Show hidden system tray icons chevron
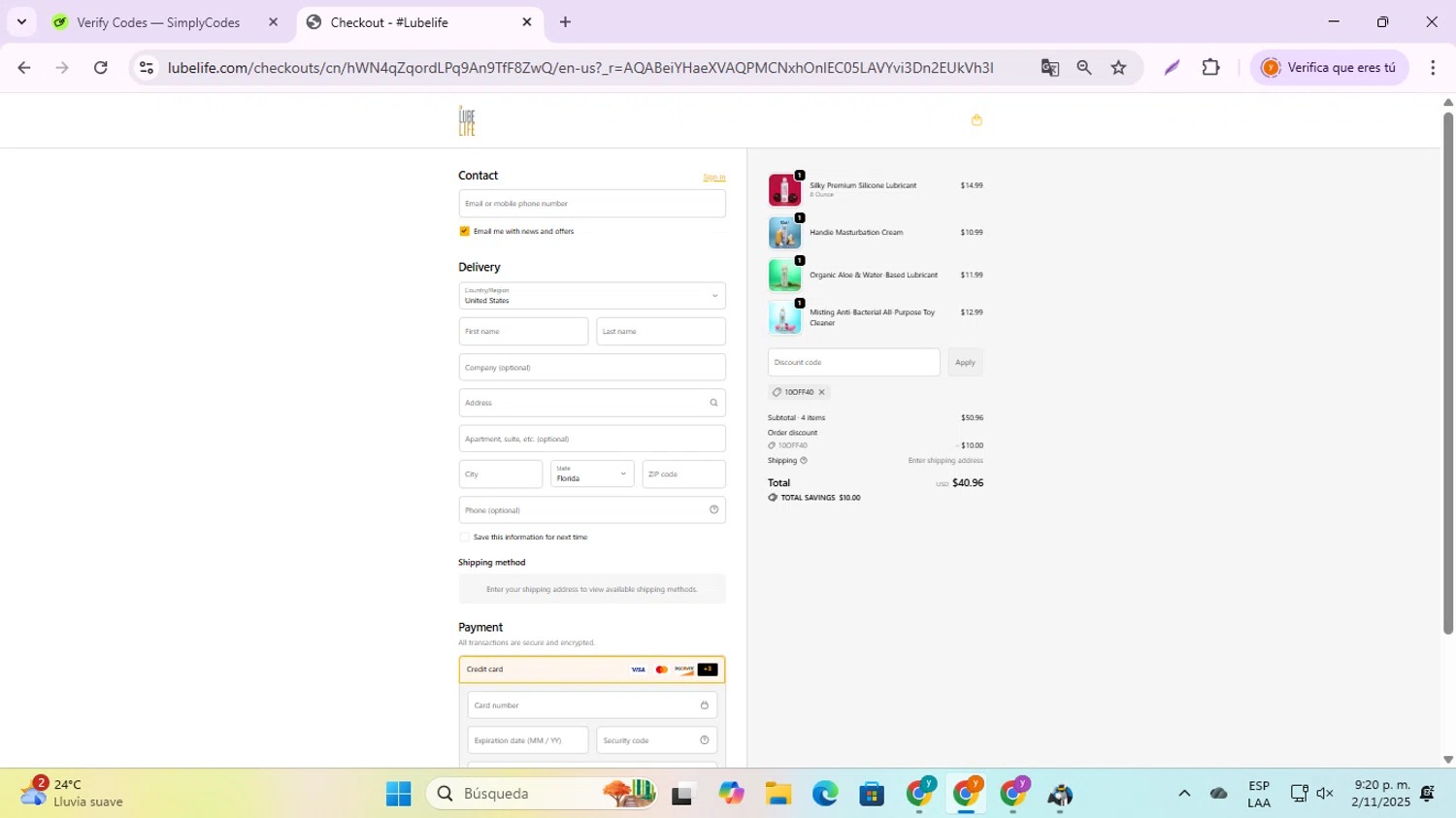1456x818 pixels. pos(1184,794)
